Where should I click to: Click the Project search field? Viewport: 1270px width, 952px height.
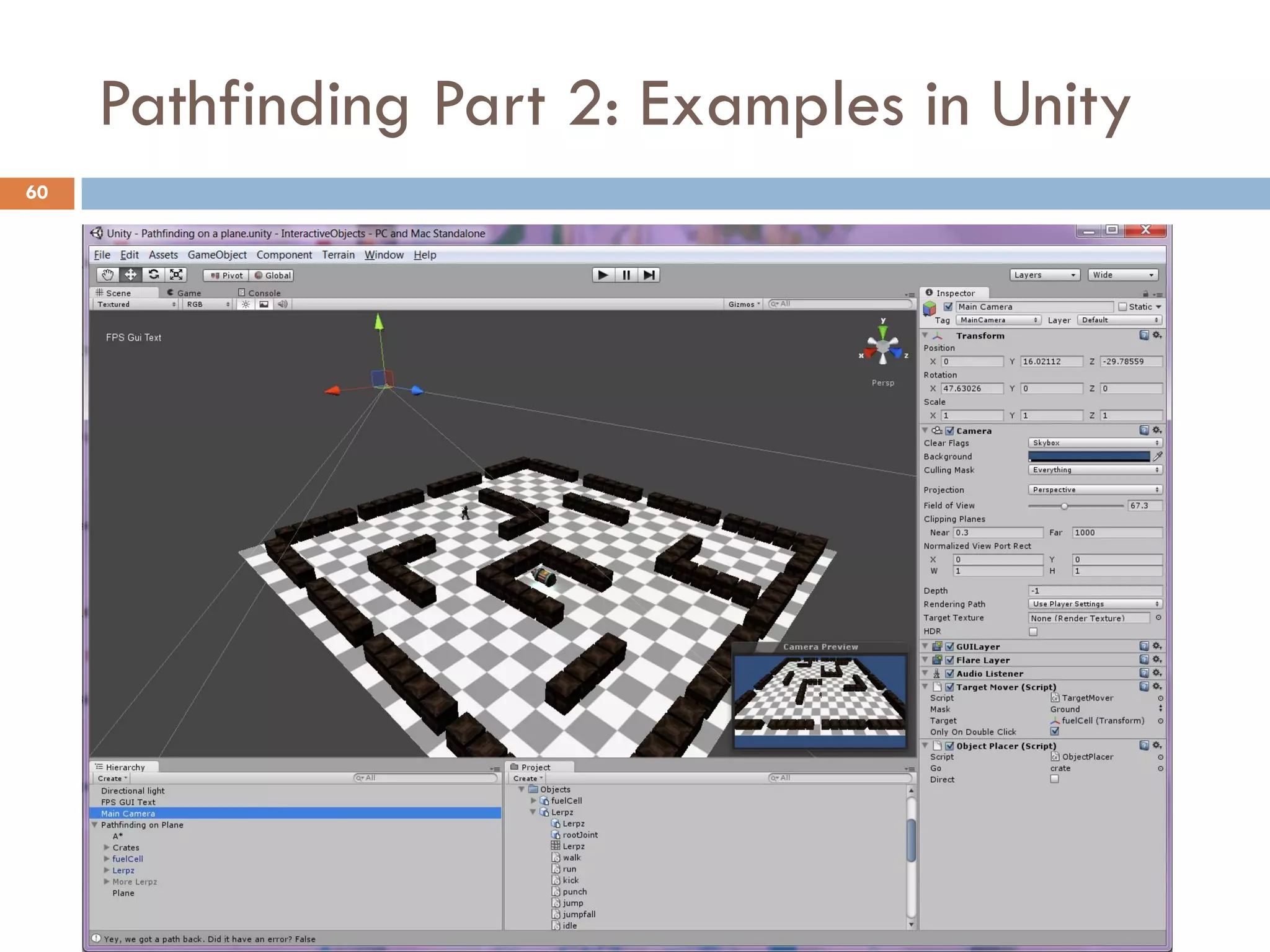[840, 778]
